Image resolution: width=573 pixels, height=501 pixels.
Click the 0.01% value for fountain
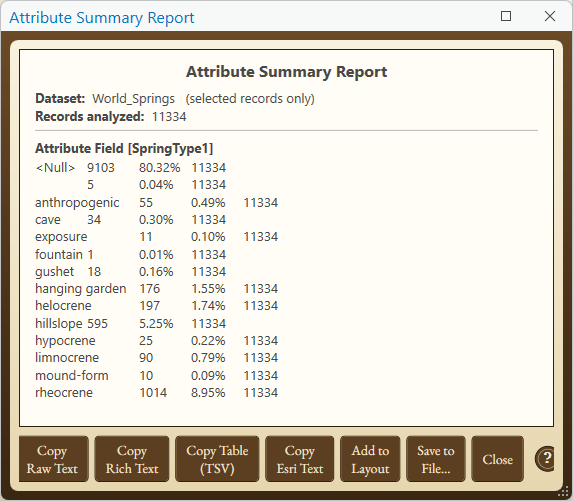(156, 255)
